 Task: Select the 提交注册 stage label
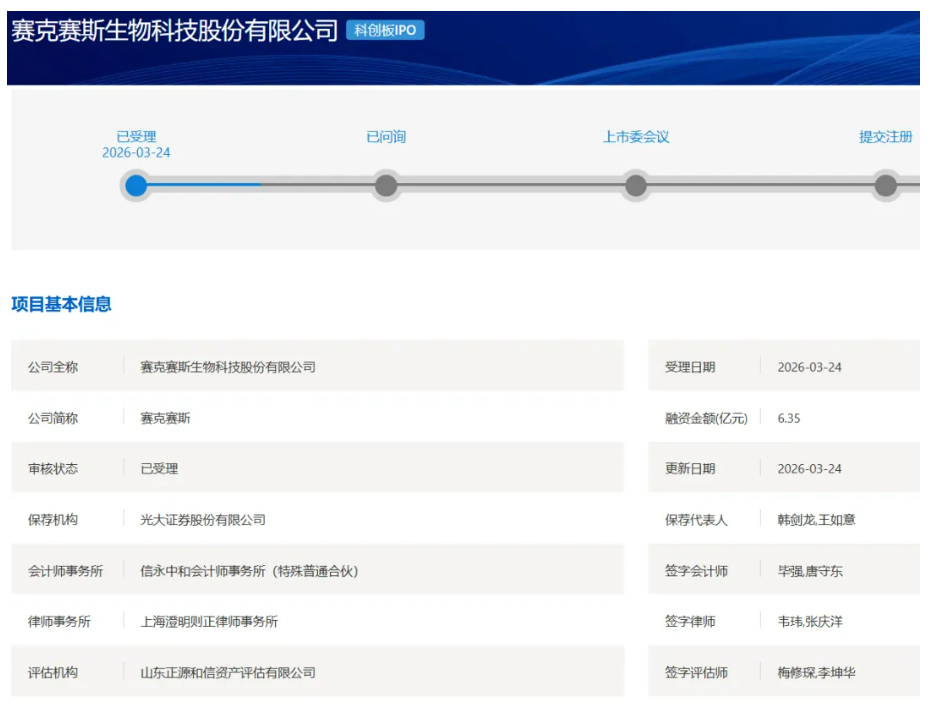(885, 137)
